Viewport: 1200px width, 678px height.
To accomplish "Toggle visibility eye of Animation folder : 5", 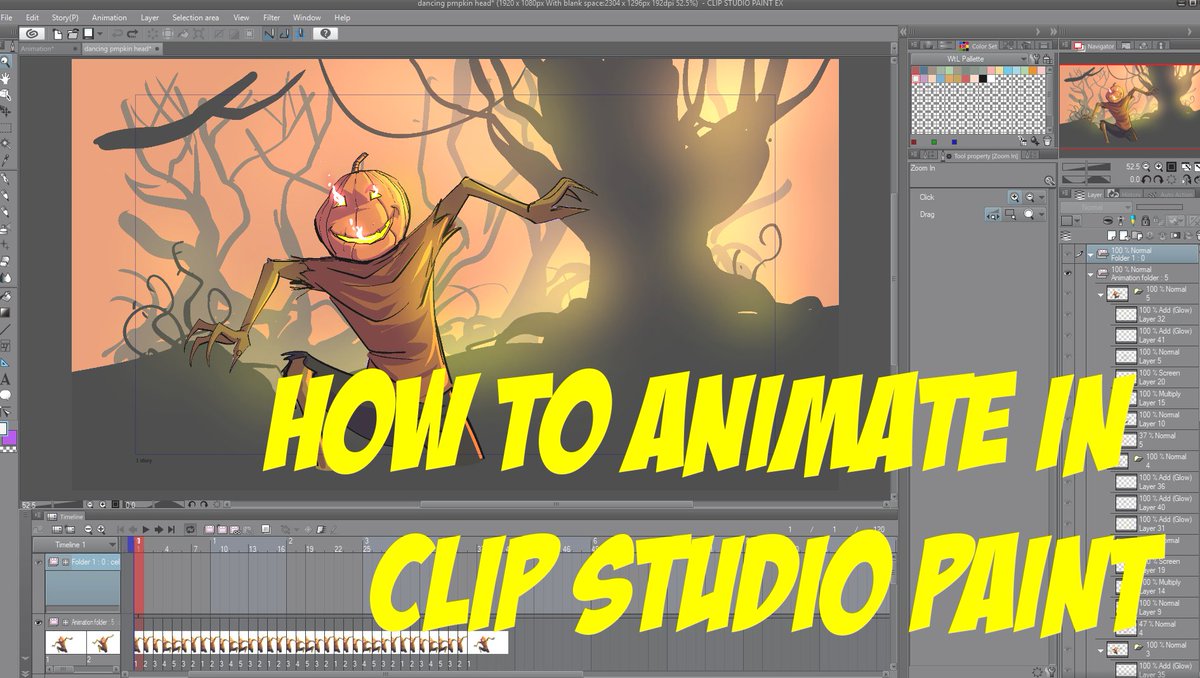I will (1067, 271).
